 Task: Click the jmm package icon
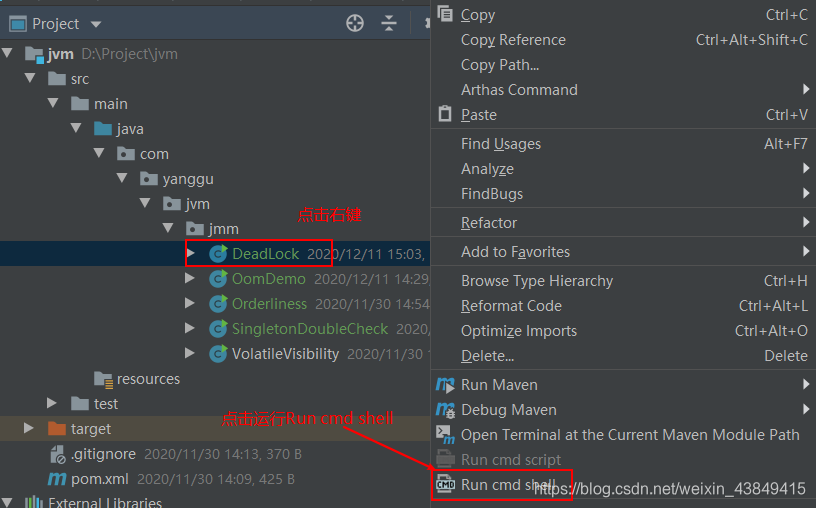coord(195,228)
